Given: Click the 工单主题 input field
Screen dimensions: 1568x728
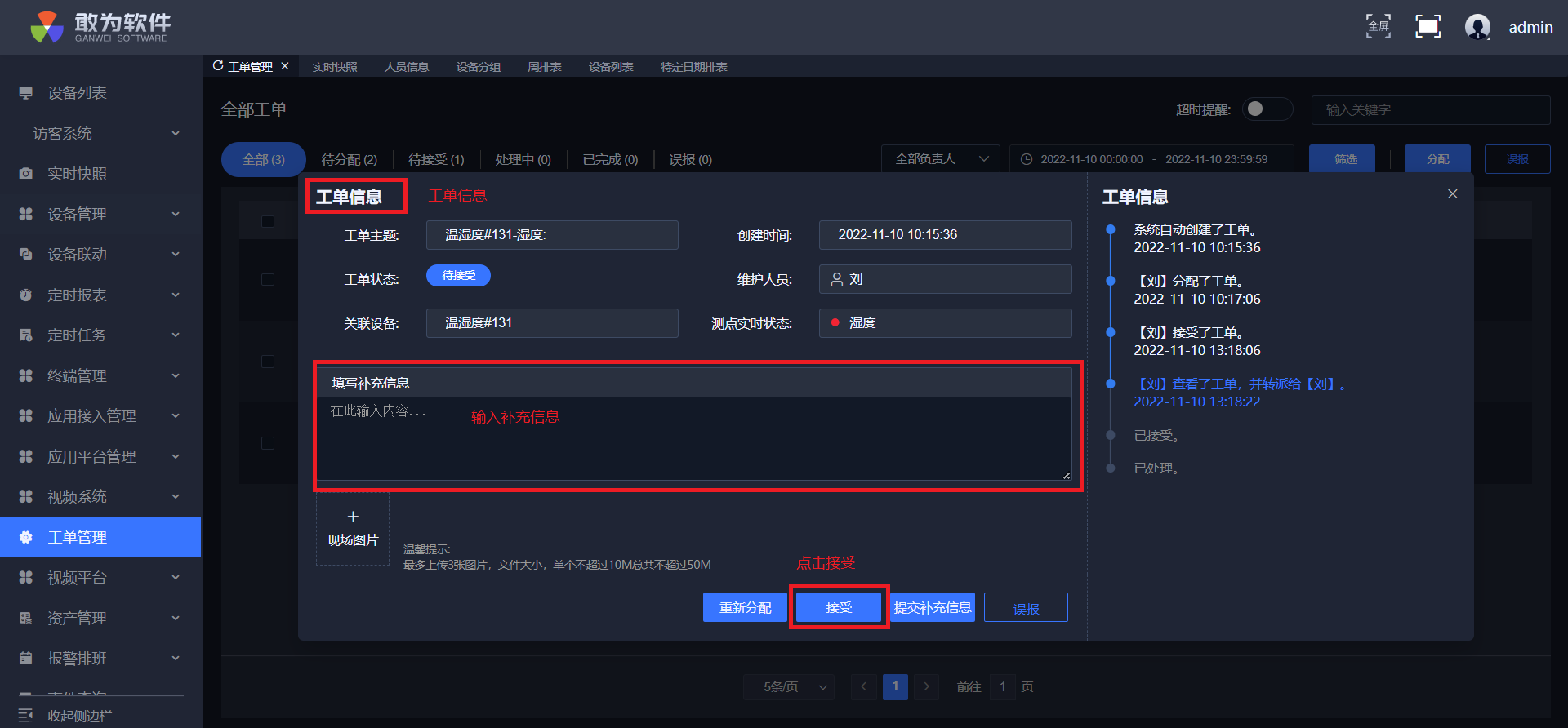Looking at the screenshot, I should click(552, 235).
